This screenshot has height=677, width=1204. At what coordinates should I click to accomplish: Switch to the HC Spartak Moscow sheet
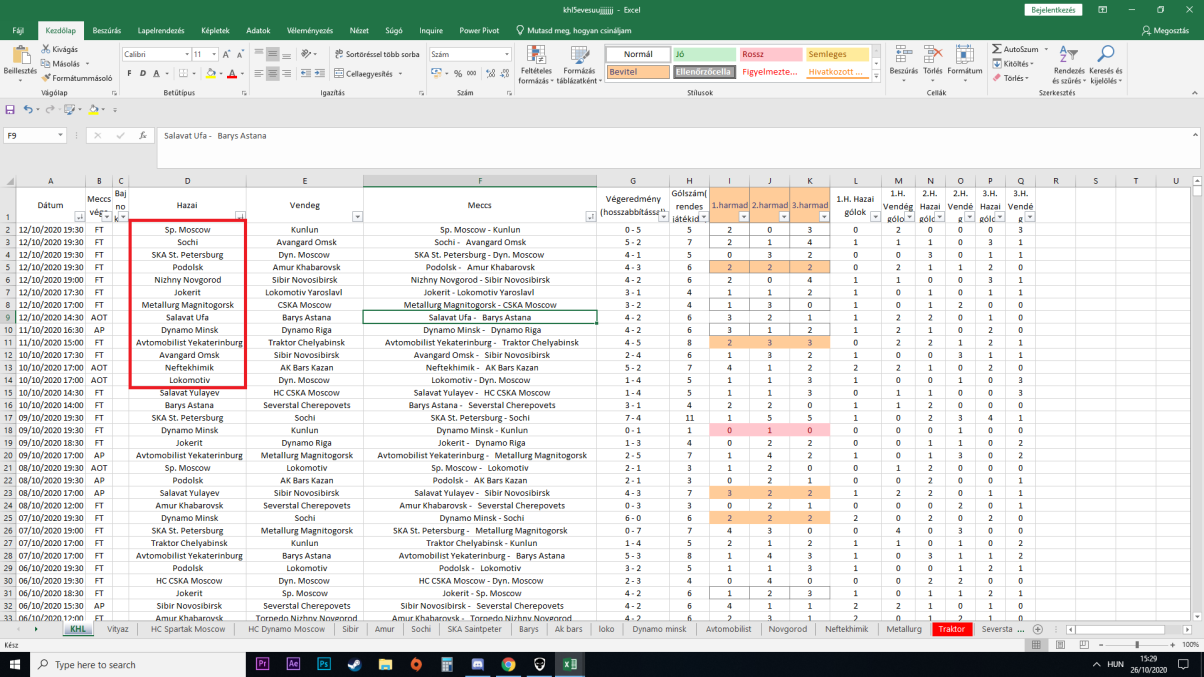(188, 630)
